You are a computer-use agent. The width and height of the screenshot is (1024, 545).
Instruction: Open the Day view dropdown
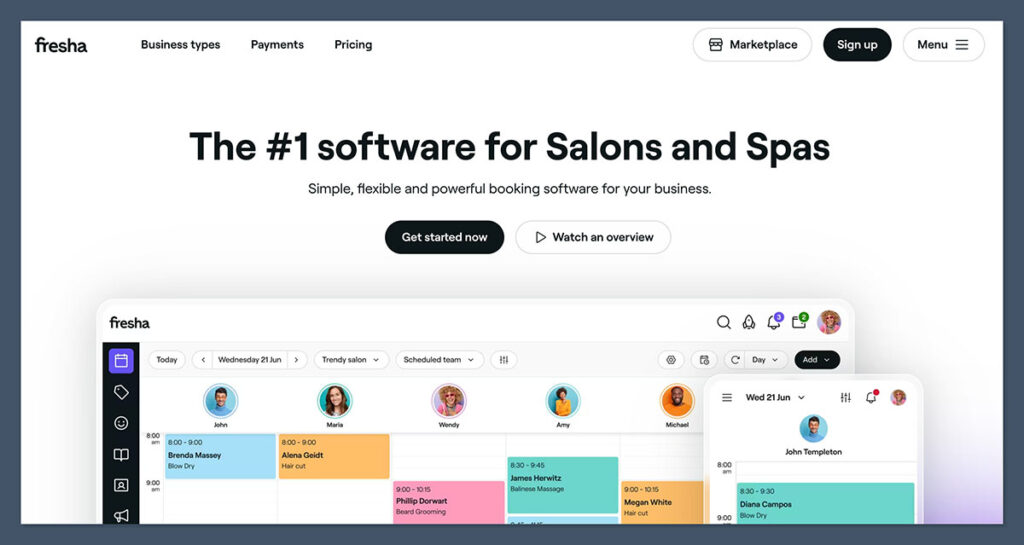(765, 360)
